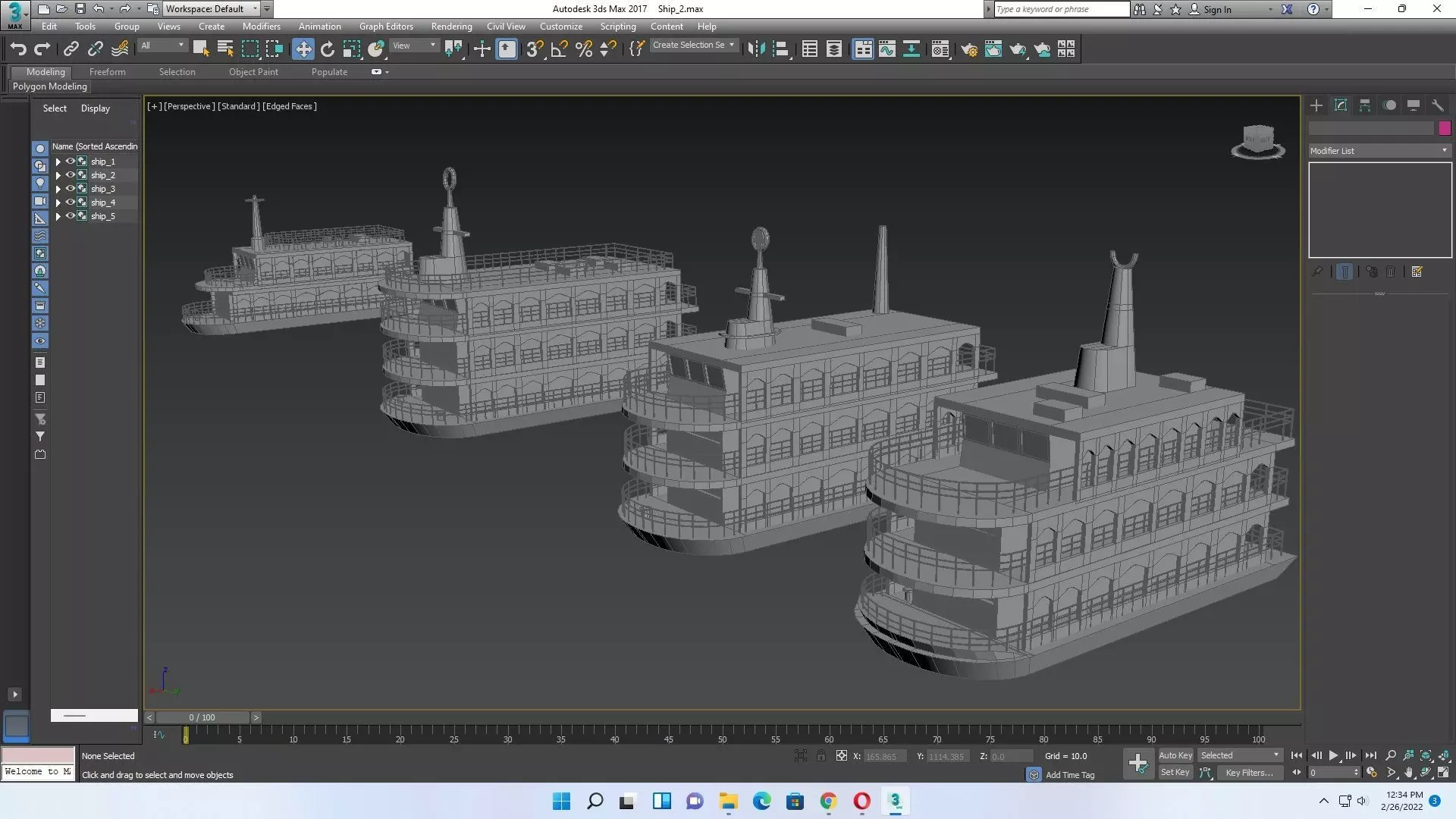Click the magenta object color swatch
The width and height of the screenshot is (1456, 819).
click(x=1444, y=128)
